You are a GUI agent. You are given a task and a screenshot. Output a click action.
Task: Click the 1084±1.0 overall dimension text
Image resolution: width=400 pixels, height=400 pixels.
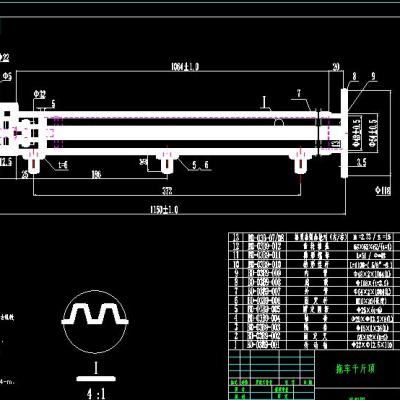[185, 67]
